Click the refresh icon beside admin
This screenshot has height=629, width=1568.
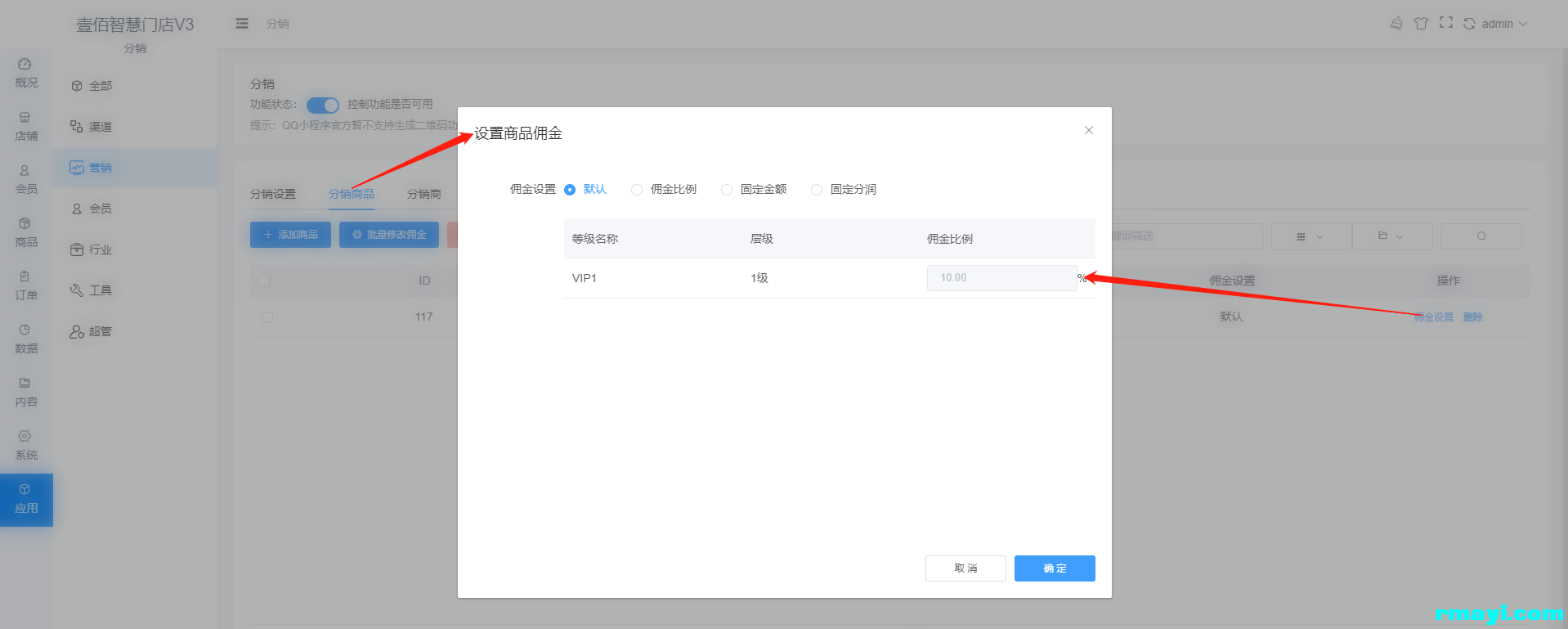(x=1469, y=24)
